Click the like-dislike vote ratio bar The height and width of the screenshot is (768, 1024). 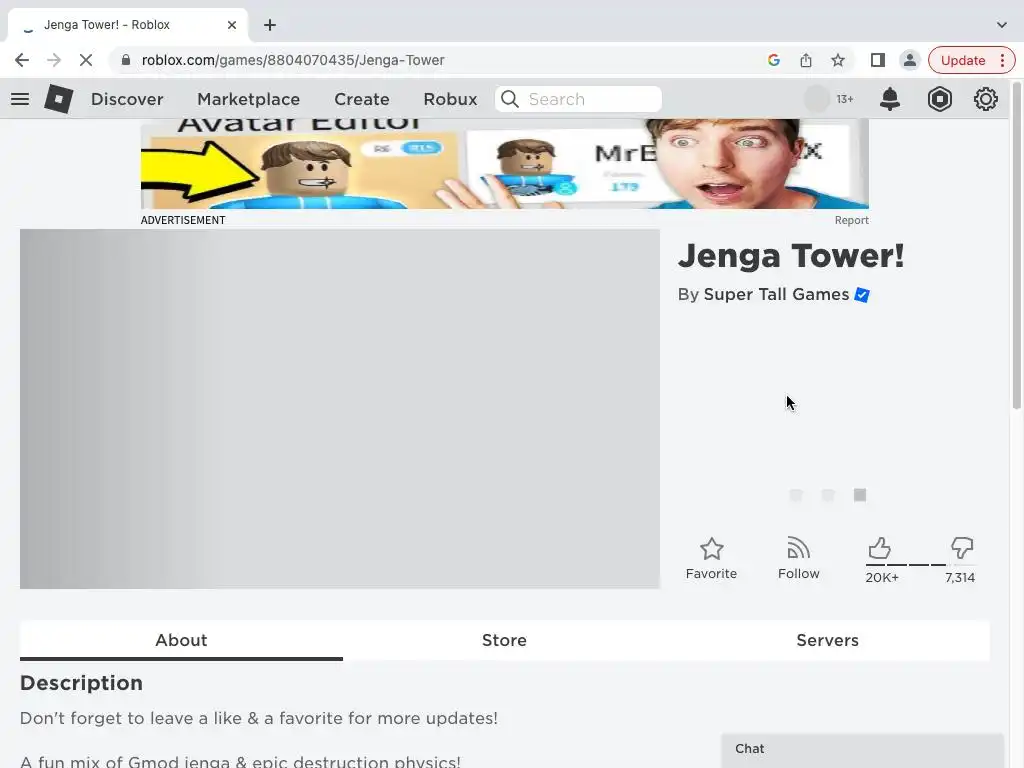click(920, 565)
